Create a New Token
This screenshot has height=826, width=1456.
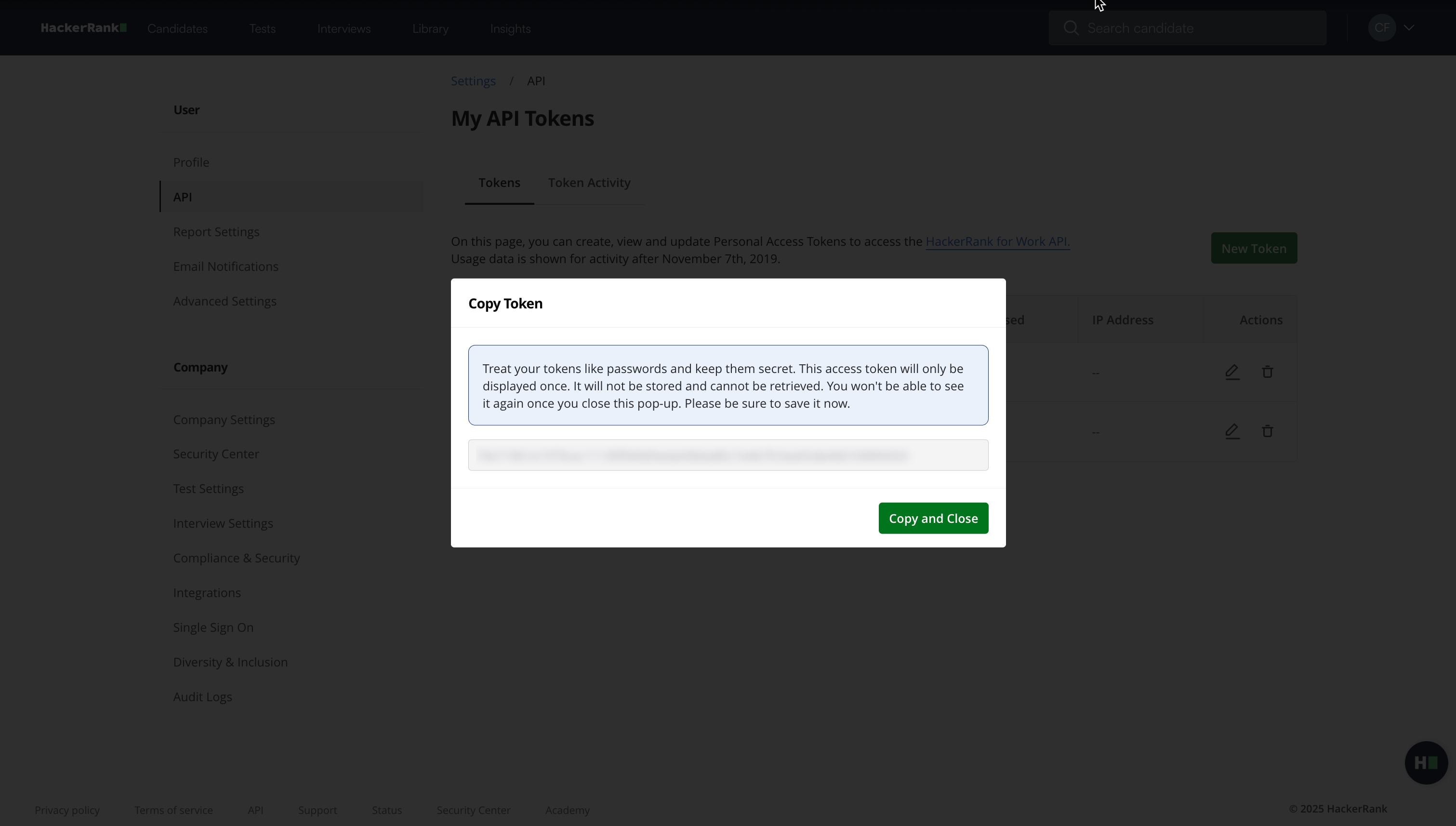(x=1253, y=249)
